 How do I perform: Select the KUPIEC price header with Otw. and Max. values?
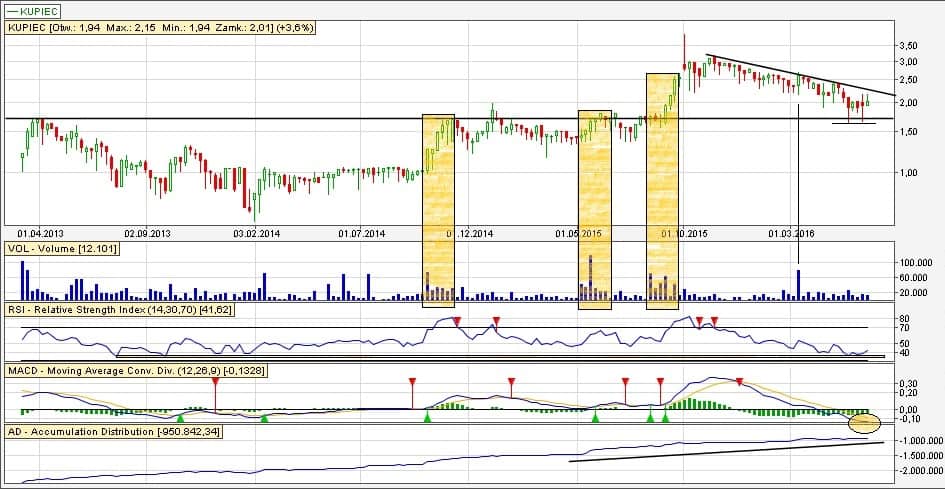[161, 28]
